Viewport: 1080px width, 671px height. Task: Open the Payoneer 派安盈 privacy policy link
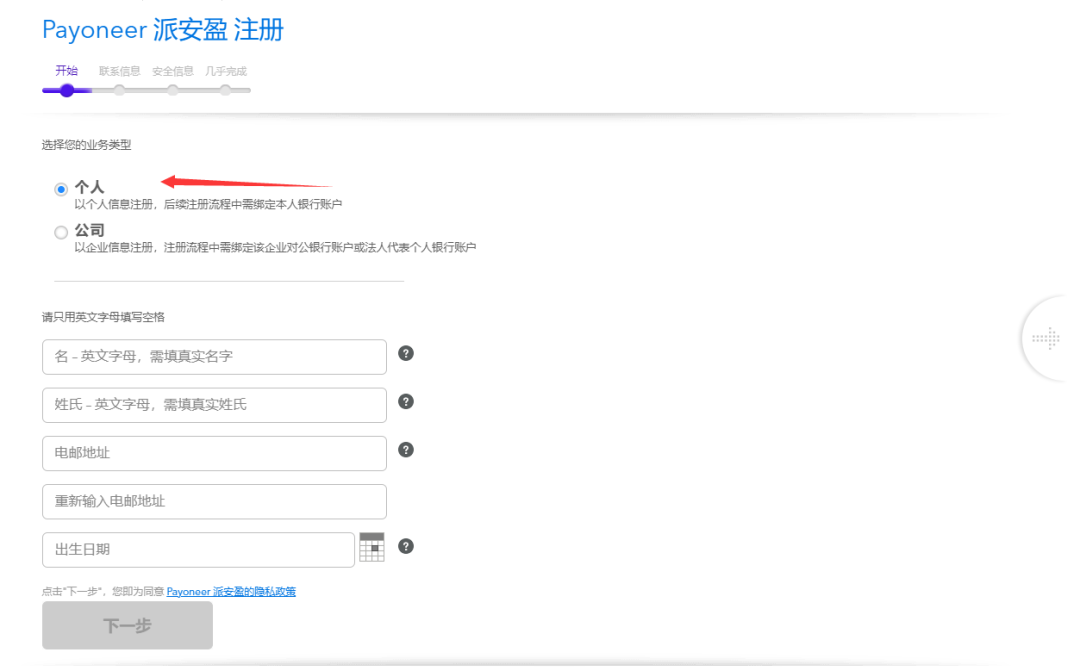233,591
